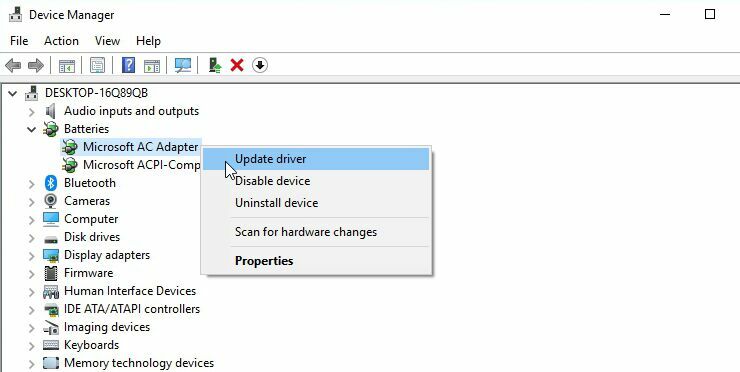The width and height of the screenshot is (740, 372).
Task: Click the Back arrow in the toolbar
Action: point(13,65)
